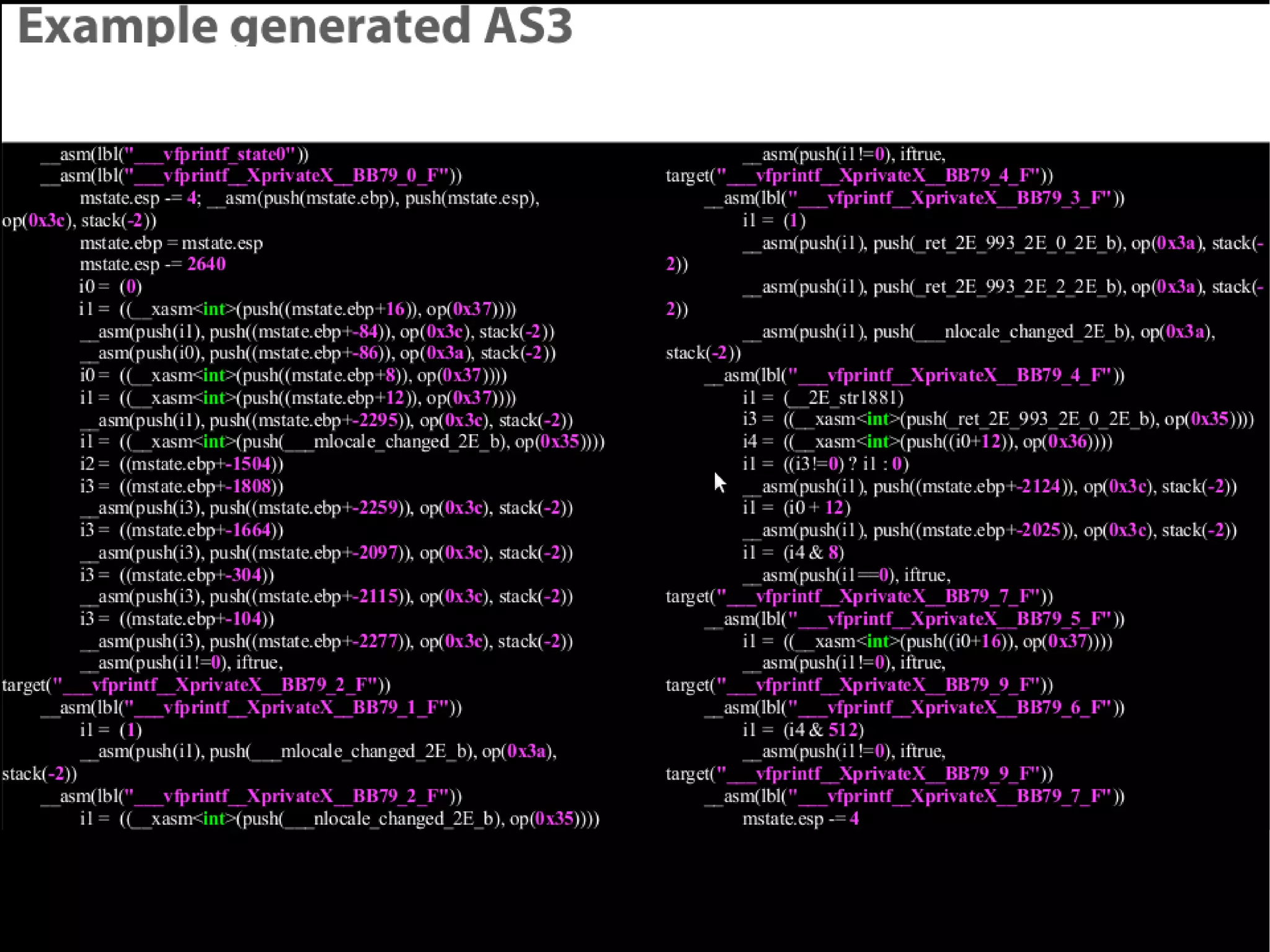
Task: Click the 'i1 = (i0 + 12)' line
Action: (796, 508)
